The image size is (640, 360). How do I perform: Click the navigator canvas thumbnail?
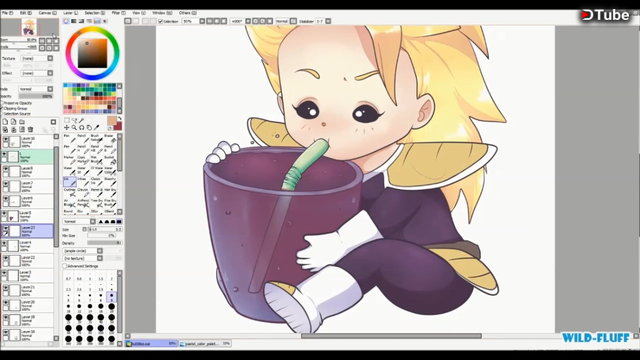coord(30,27)
